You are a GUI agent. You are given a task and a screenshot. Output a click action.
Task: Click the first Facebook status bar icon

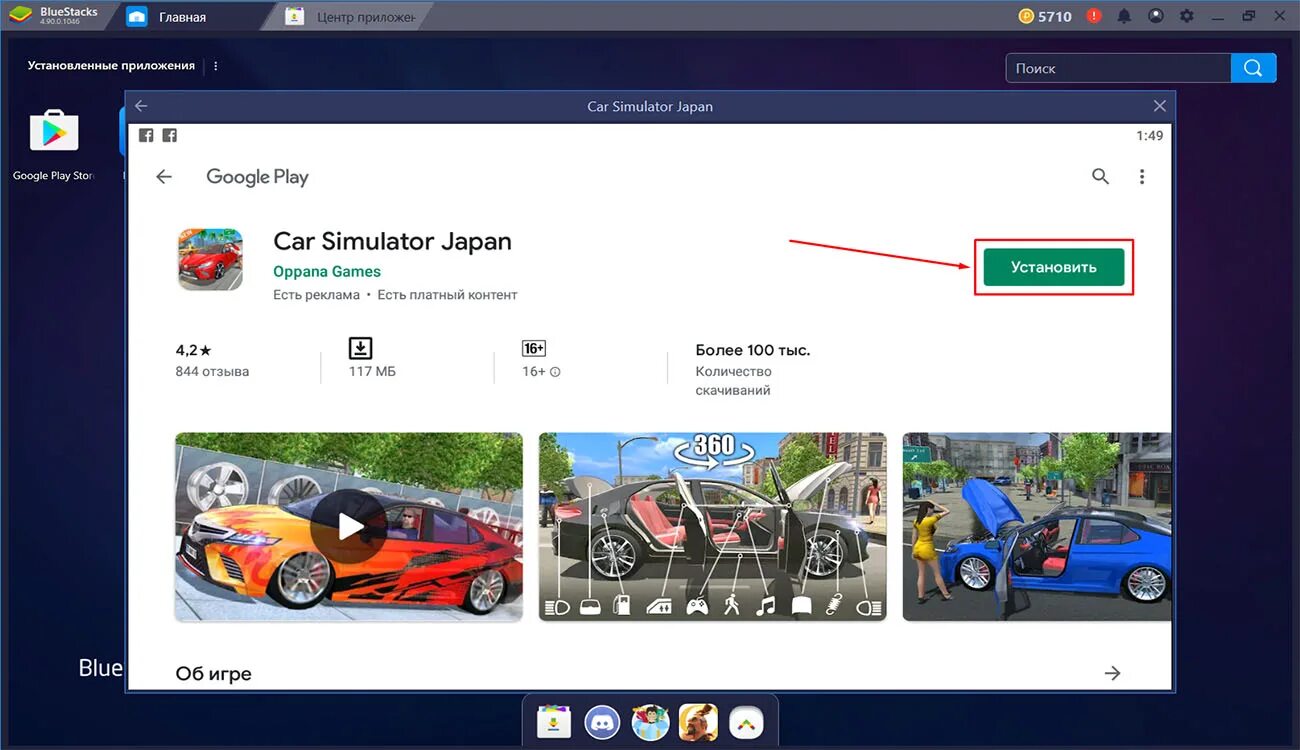point(146,136)
